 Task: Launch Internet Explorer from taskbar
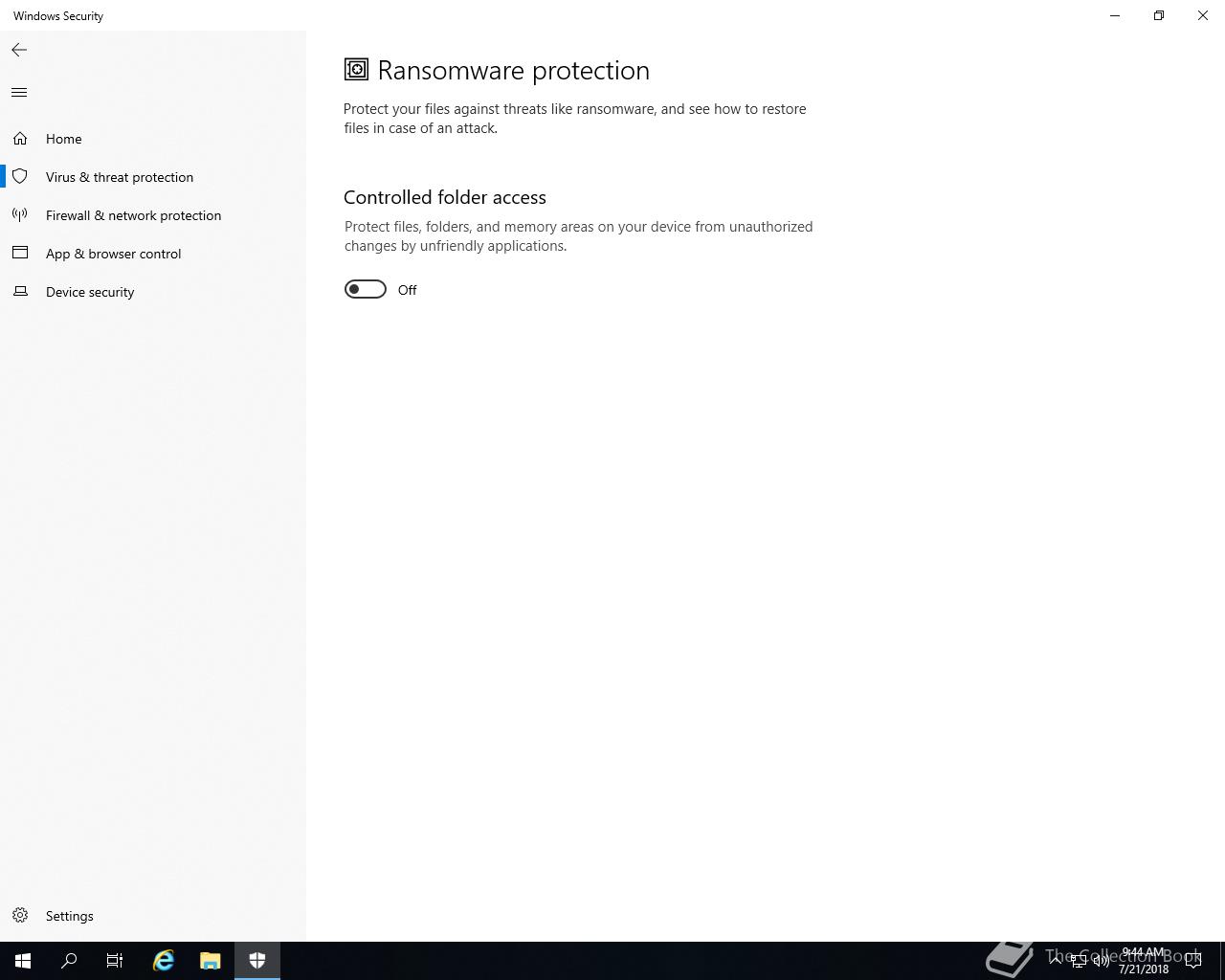[x=164, y=961]
